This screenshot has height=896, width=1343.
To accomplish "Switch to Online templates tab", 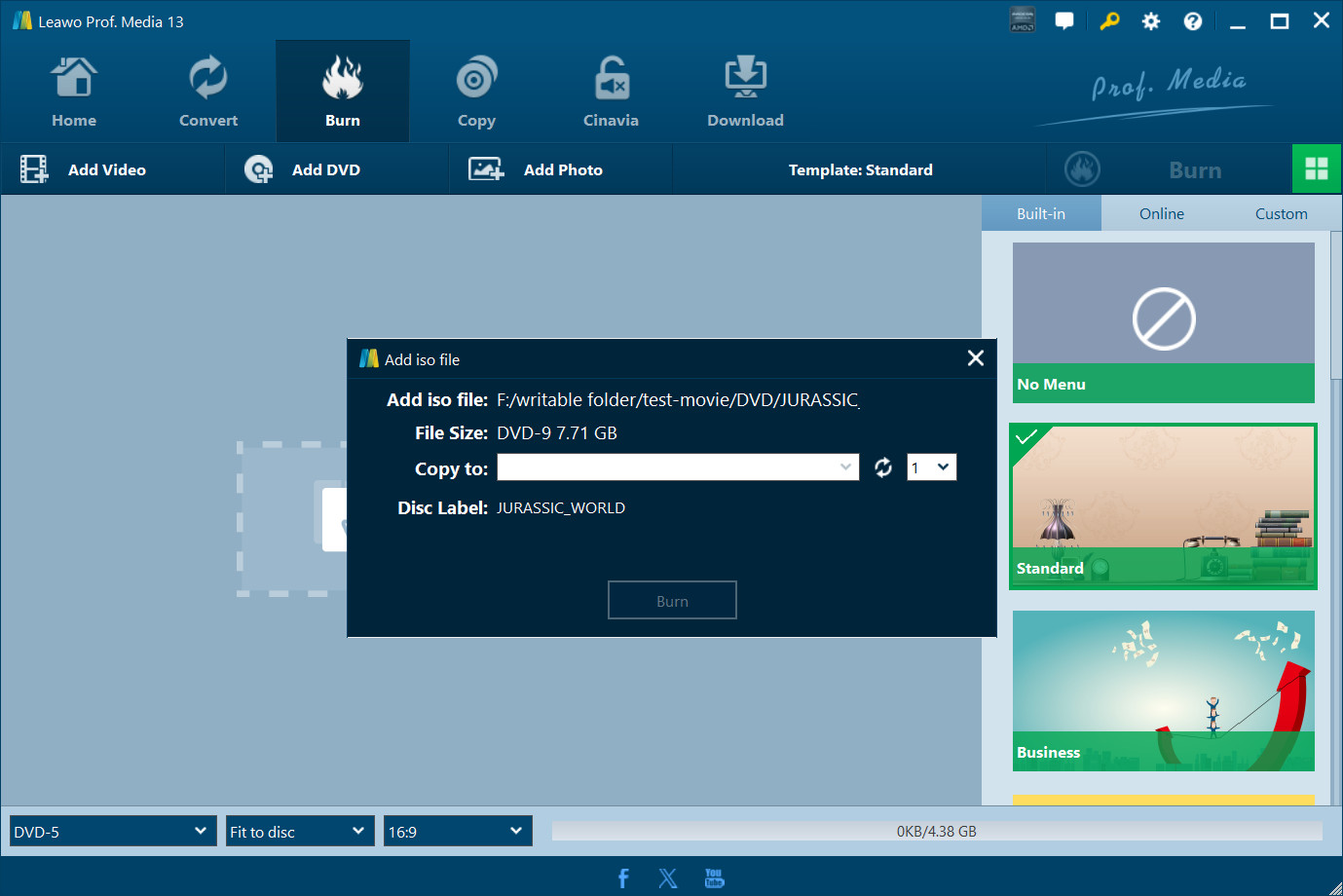I will (x=1162, y=213).
